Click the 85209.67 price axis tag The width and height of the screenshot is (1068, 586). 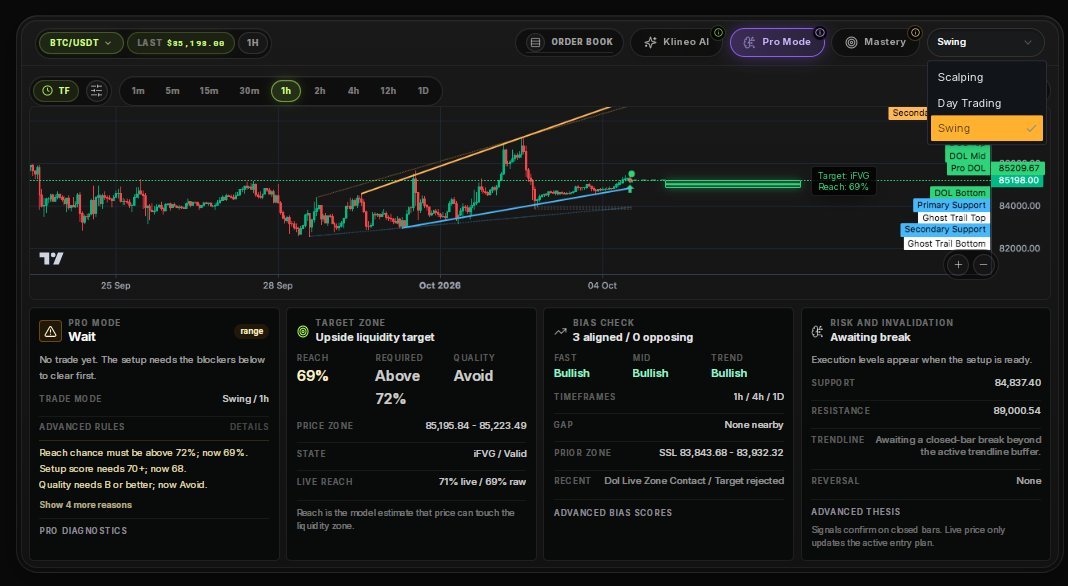coord(1019,168)
